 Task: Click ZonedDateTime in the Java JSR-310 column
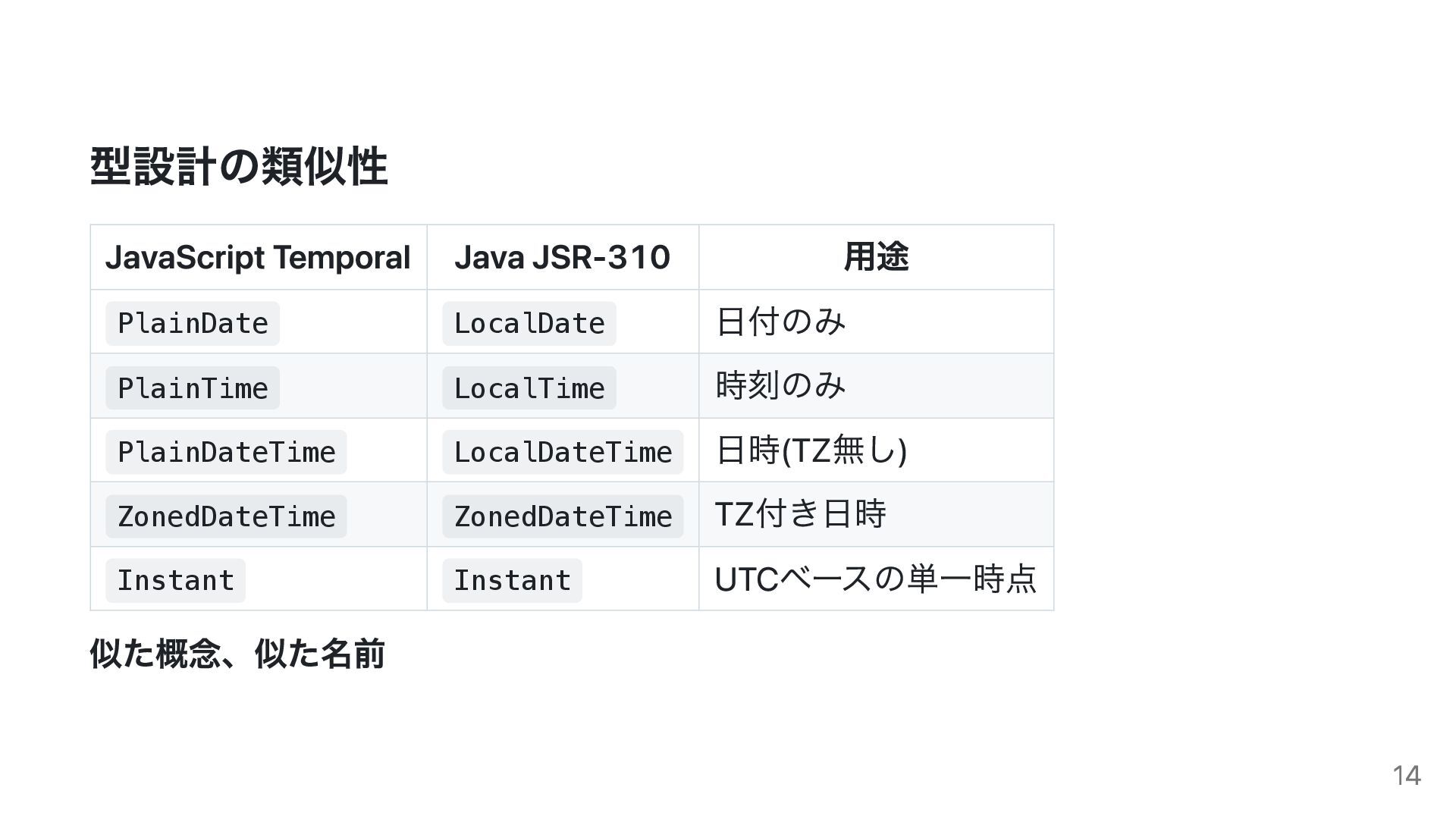[x=563, y=516]
